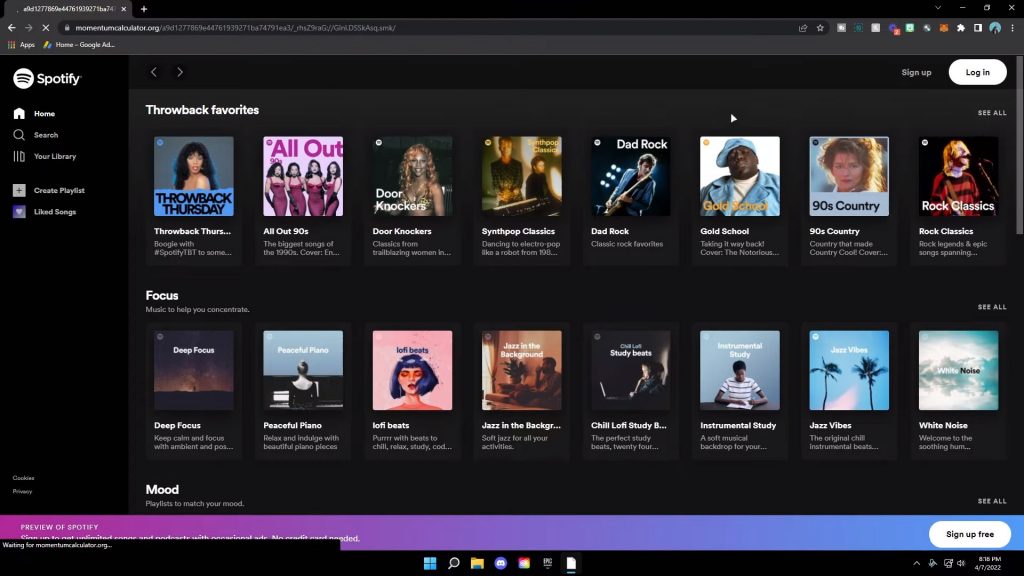Show hidden system tray icons
This screenshot has width=1024, height=576.
916,564
